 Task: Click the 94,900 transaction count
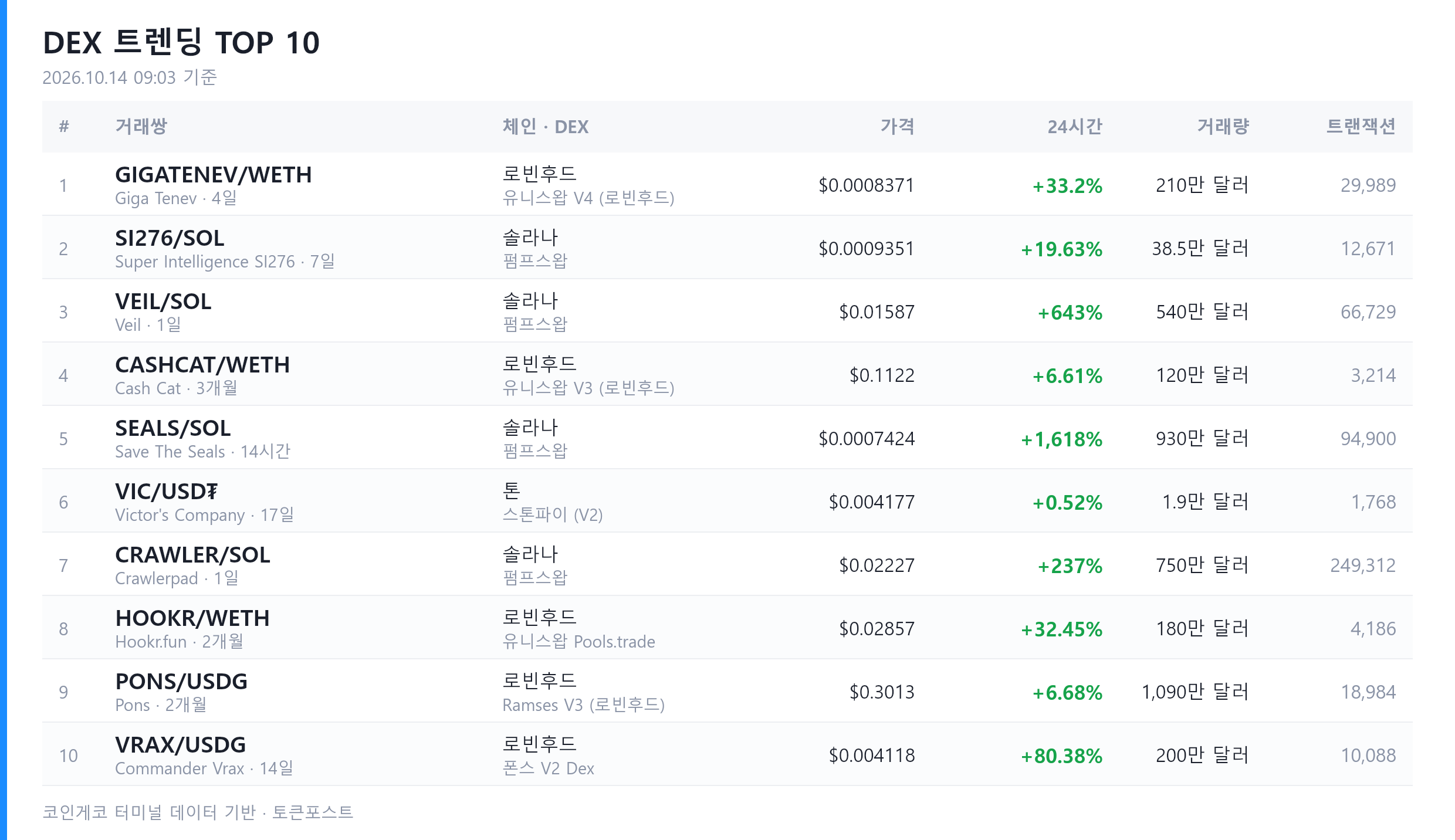(x=1368, y=439)
